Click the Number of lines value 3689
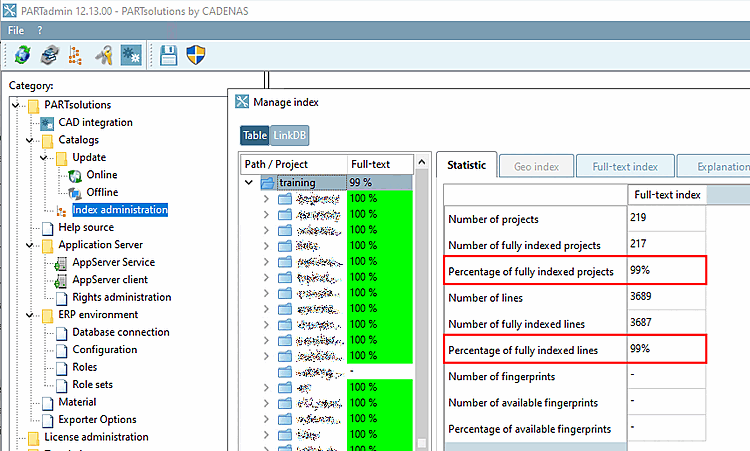750x451 pixels. [640, 297]
